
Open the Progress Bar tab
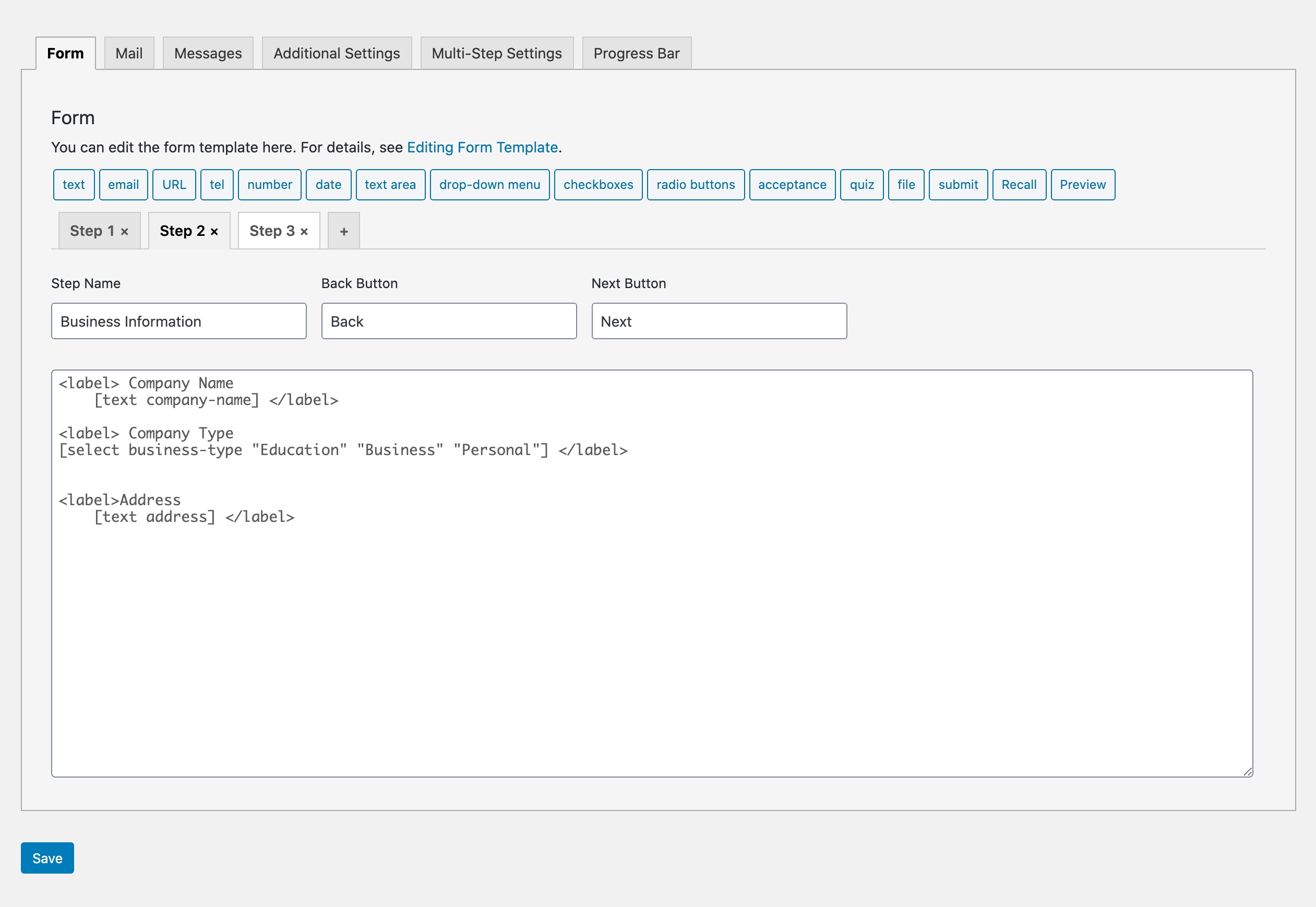click(x=637, y=53)
